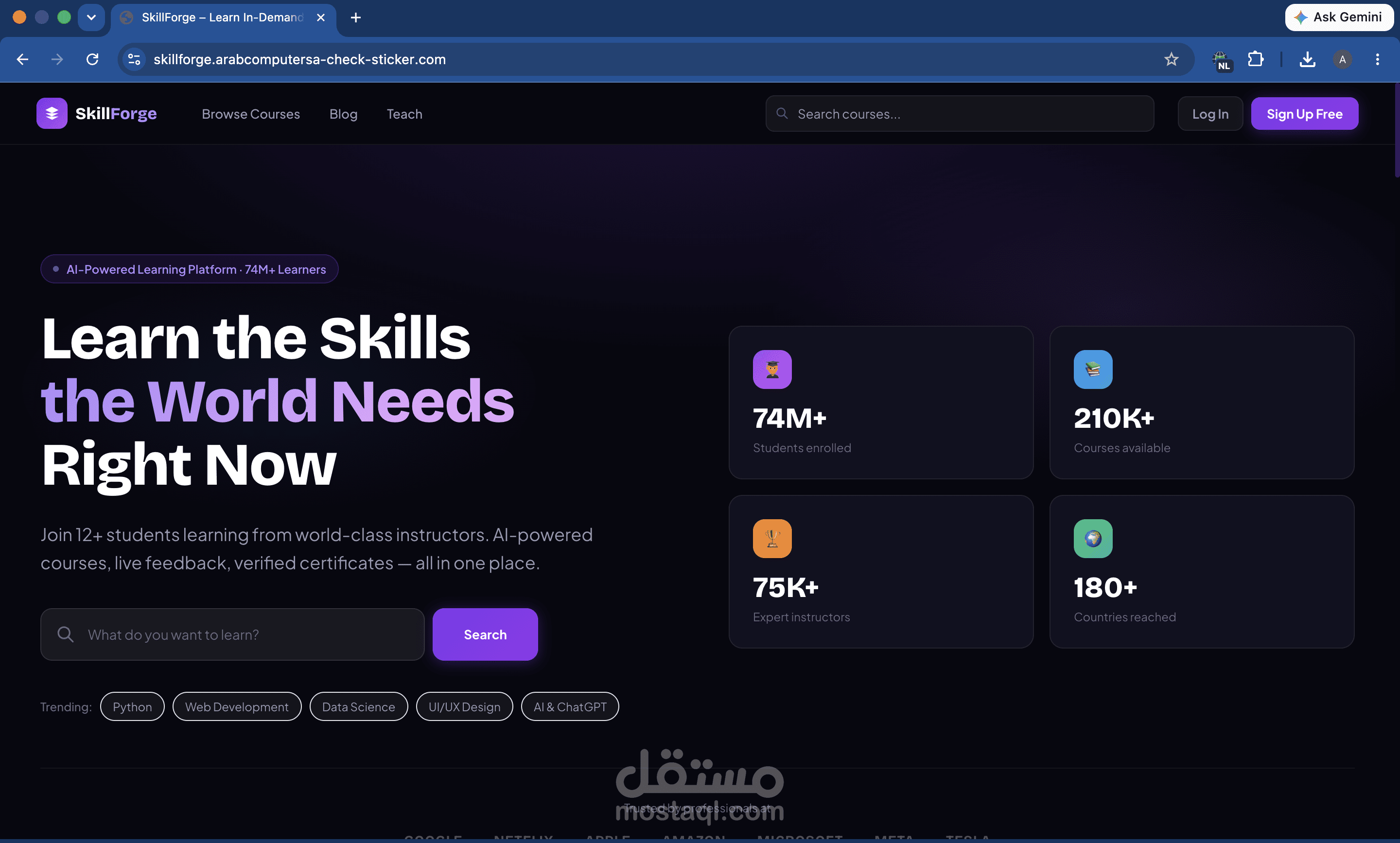Click the purple Search button
The width and height of the screenshot is (1400, 843).
485,634
